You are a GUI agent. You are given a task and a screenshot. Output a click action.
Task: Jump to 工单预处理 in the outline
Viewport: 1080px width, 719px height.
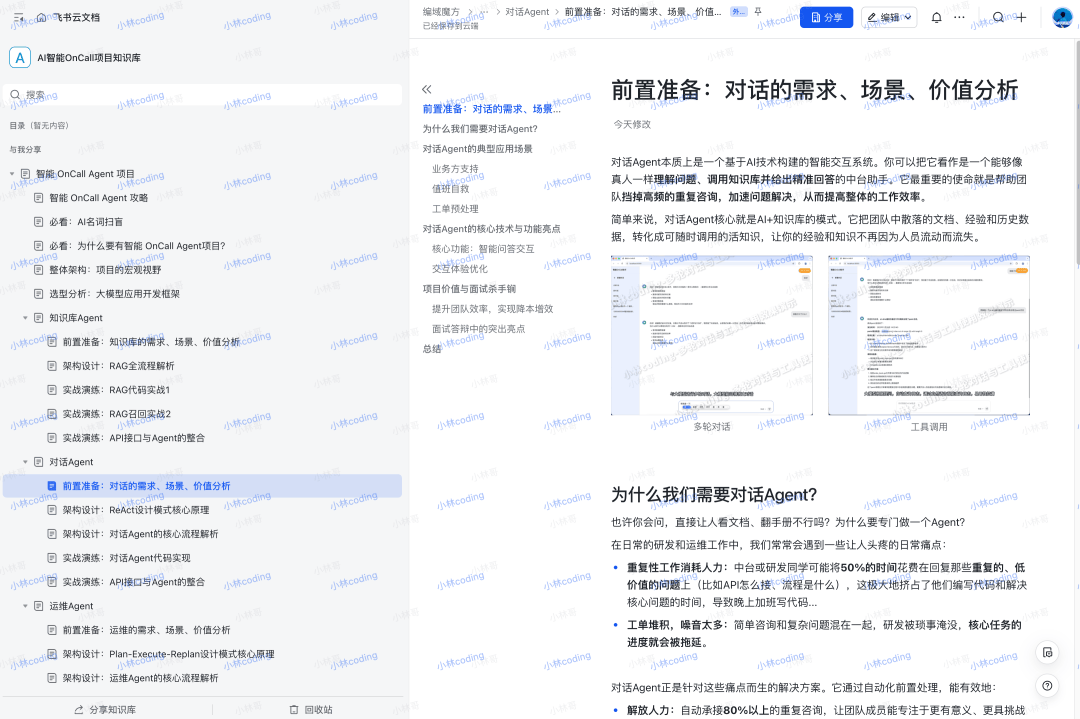(x=455, y=208)
